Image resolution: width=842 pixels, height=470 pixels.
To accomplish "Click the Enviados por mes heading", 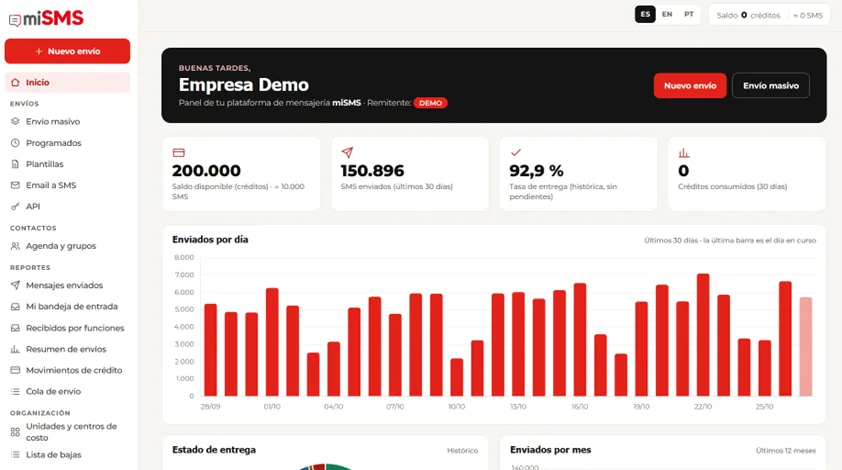I will click(x=550, y=450).
